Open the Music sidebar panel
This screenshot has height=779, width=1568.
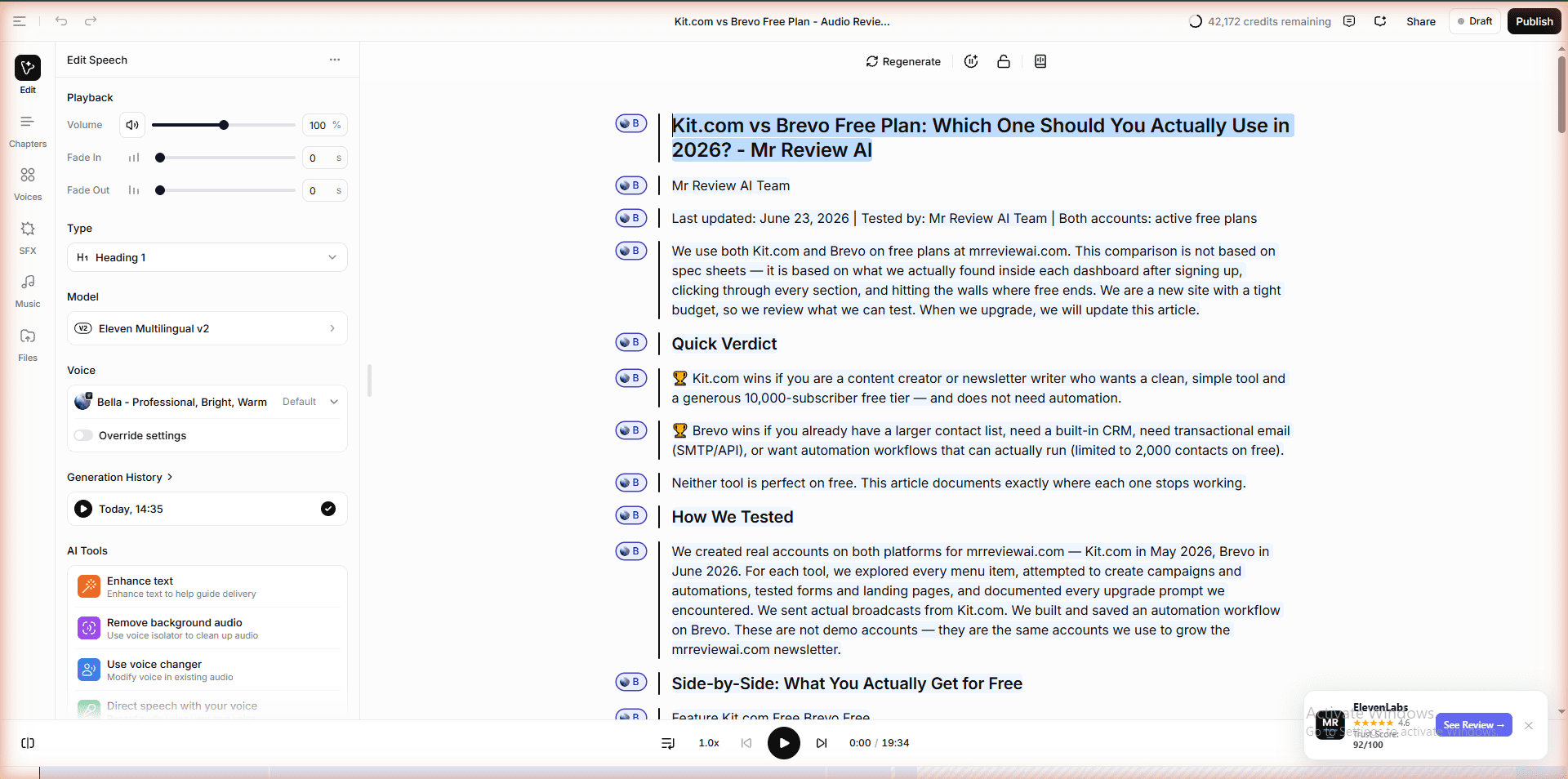[28, 291]
